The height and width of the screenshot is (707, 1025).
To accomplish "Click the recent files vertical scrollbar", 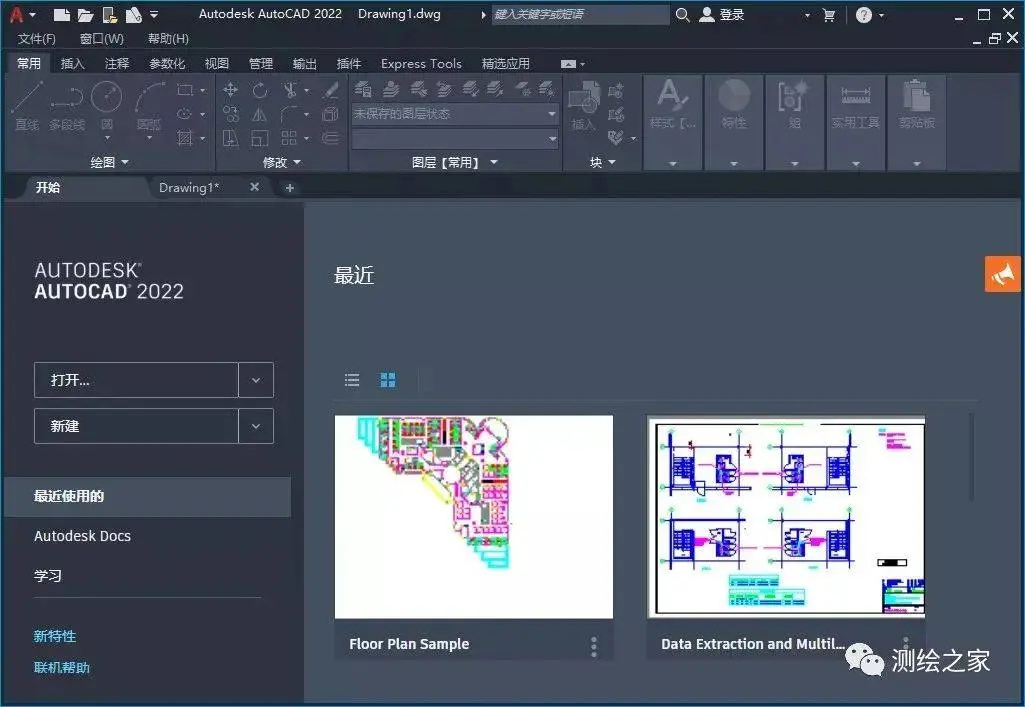I will pos(971,456).
